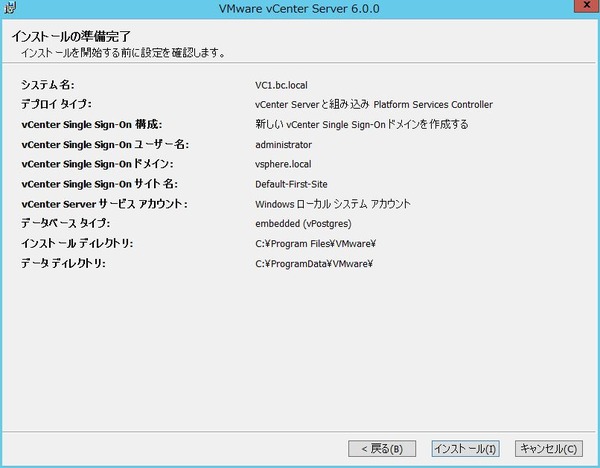
Task: Click the 'Windows ローカル システム アカウント' value
Action: pyautogui.click(x=333, y=204)
